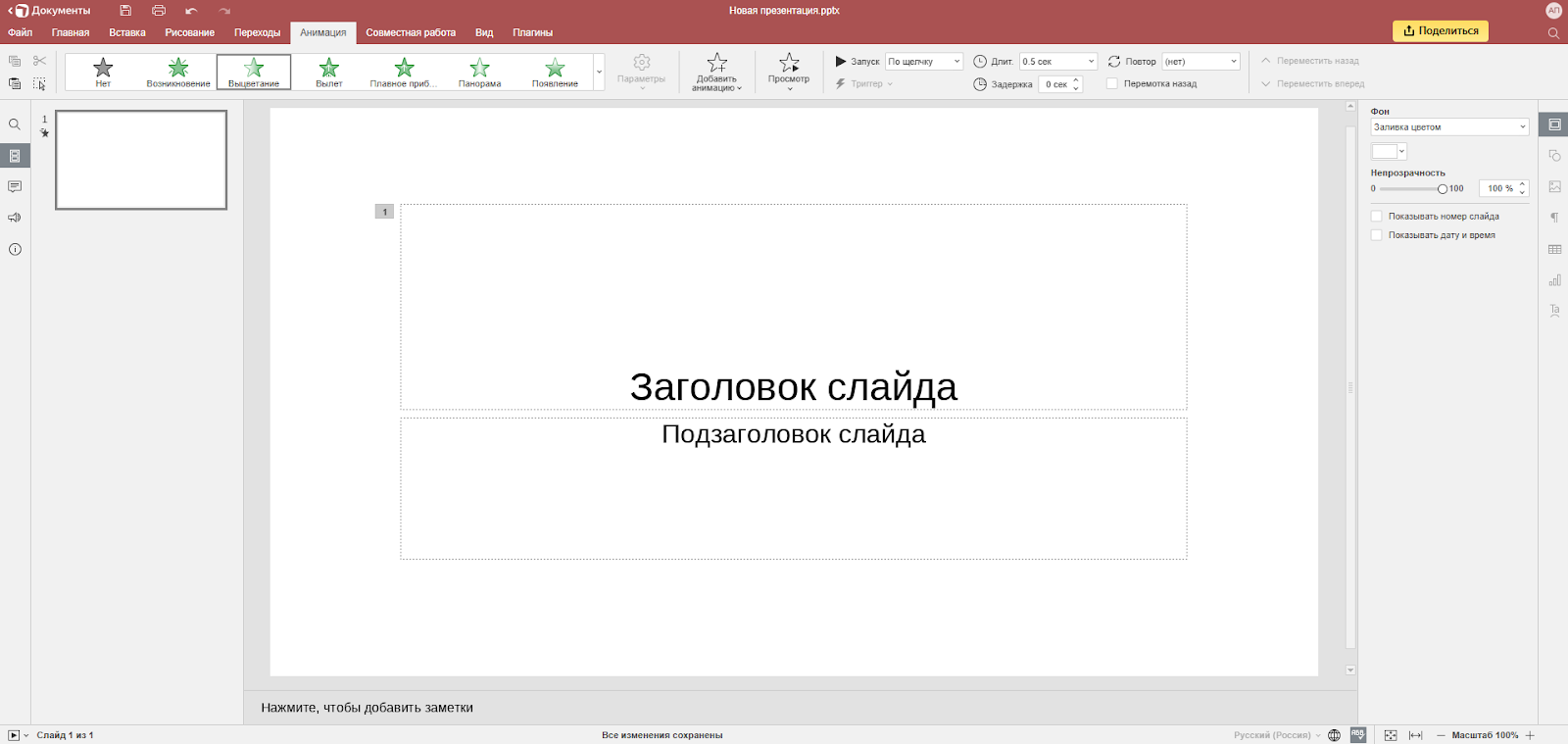Open slide settings icon in right sidebar
The height and width of the screenshot is (744, 1568).
pyautogui.click(x=1554, y=124)
